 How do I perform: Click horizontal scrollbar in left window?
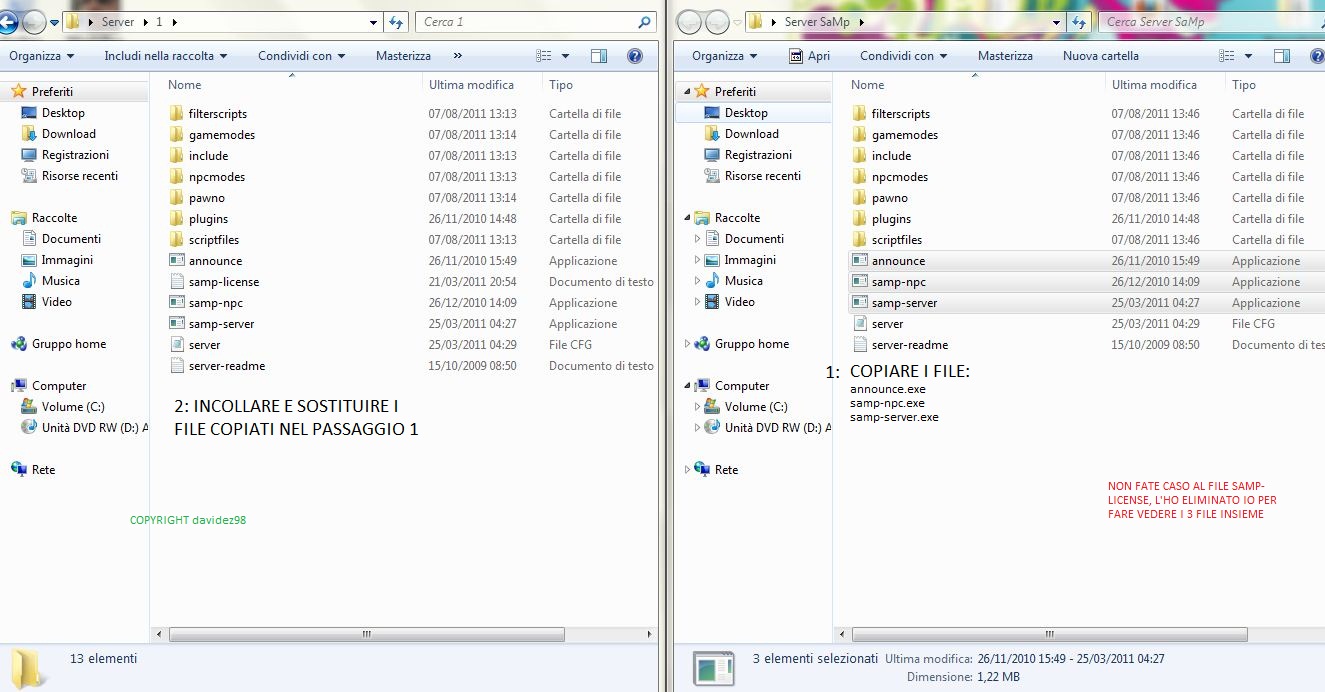[x=366, y=634]
